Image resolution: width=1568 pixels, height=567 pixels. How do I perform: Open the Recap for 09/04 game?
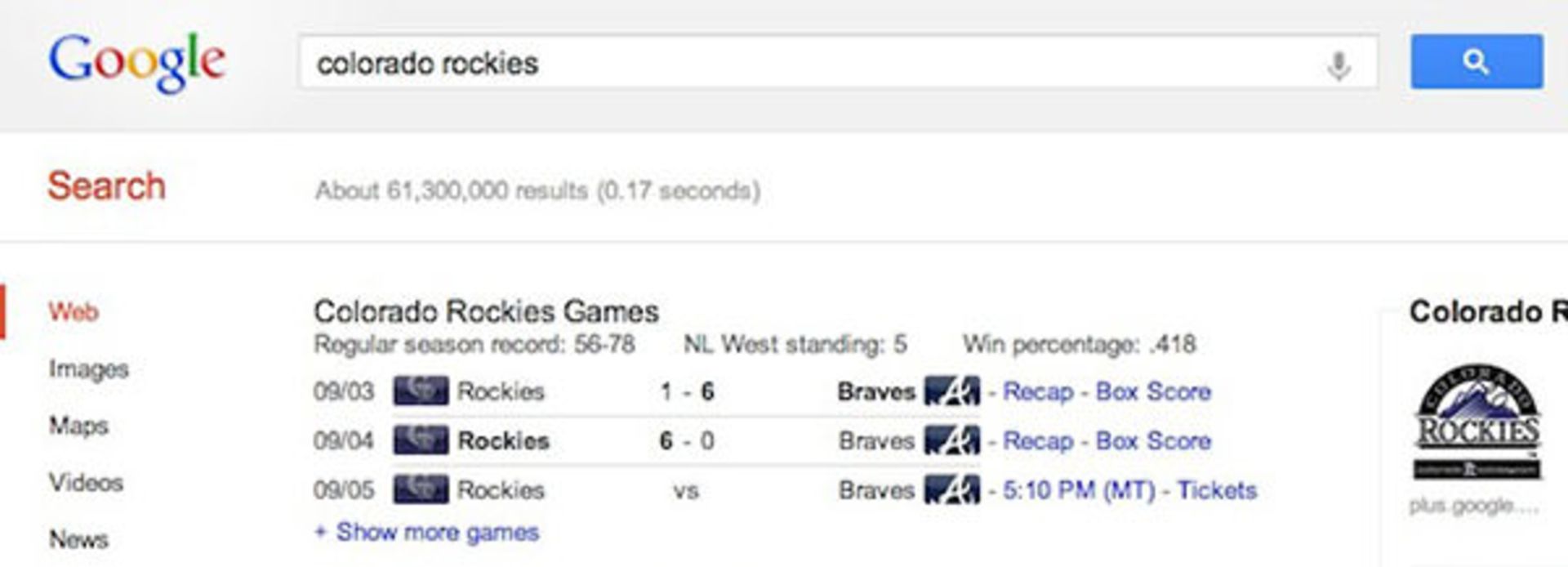(x=1037, y=441)
